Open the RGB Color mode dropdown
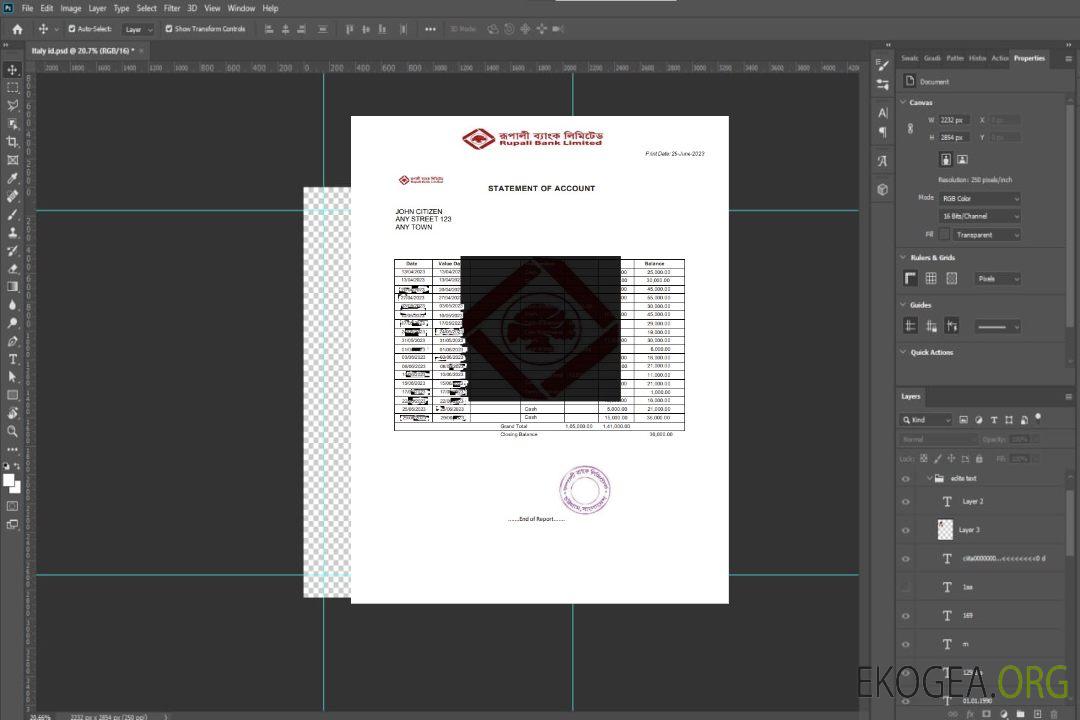The width and height of the screenshot is (1080, 720). pos(979,198)
